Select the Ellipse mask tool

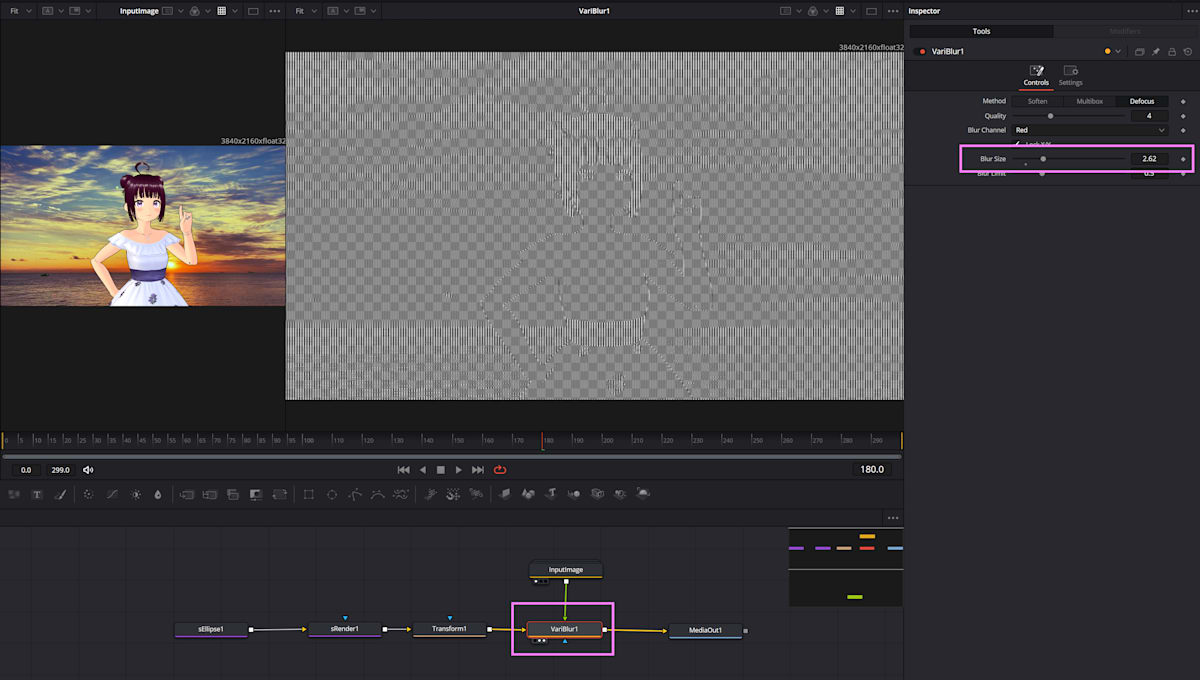pyautogui.click(x=331, y=493)
